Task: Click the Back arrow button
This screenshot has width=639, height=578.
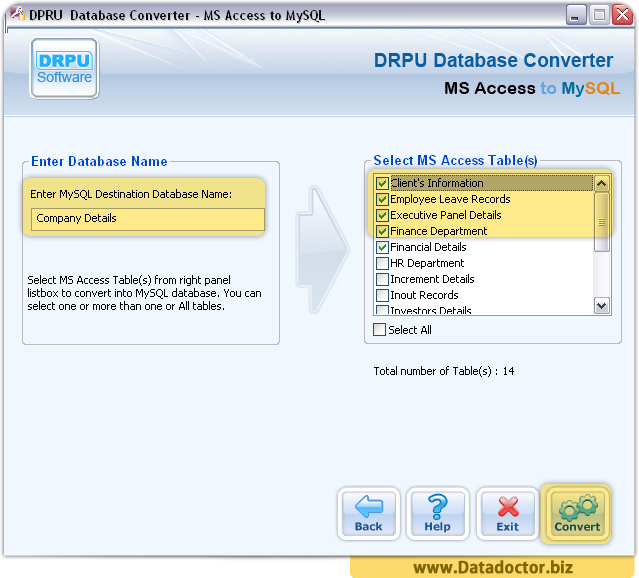Action: click(369, 514)
